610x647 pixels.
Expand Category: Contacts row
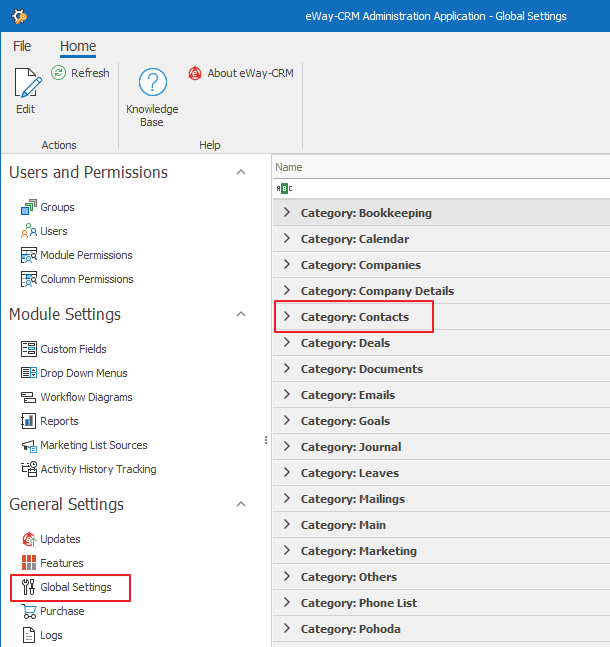pos(287,316)
